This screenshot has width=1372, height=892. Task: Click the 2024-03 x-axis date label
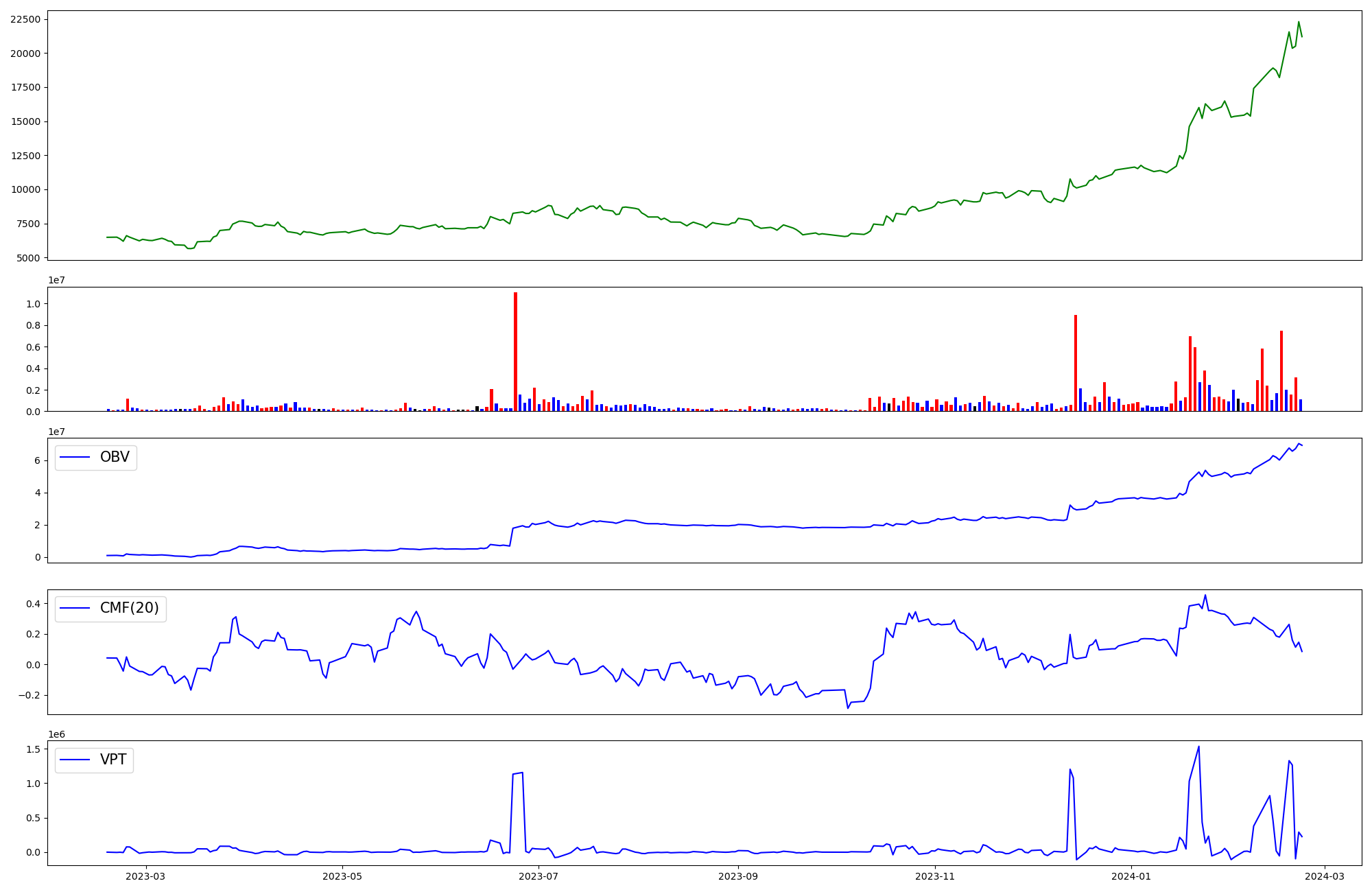click(x=1324, y=876)
